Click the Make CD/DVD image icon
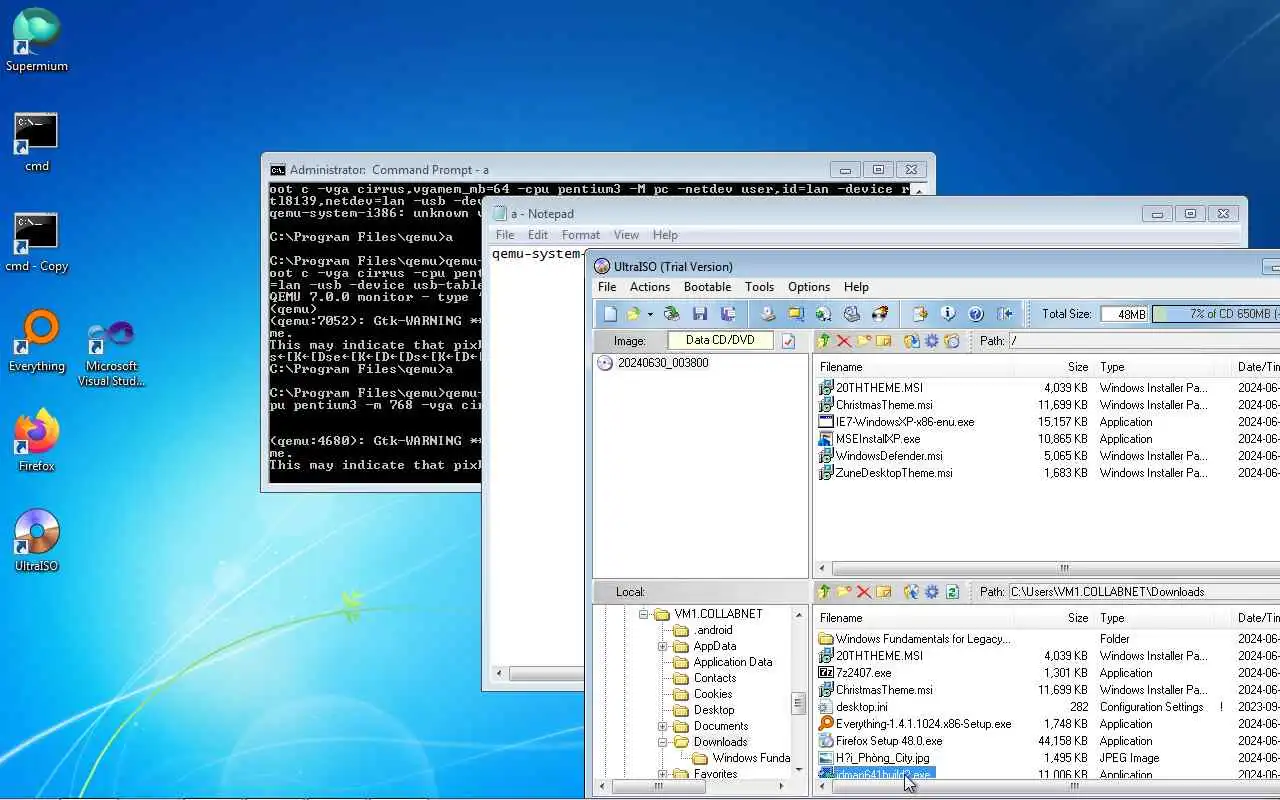This screenshot has width=1280, height=800. pos(768,314)
